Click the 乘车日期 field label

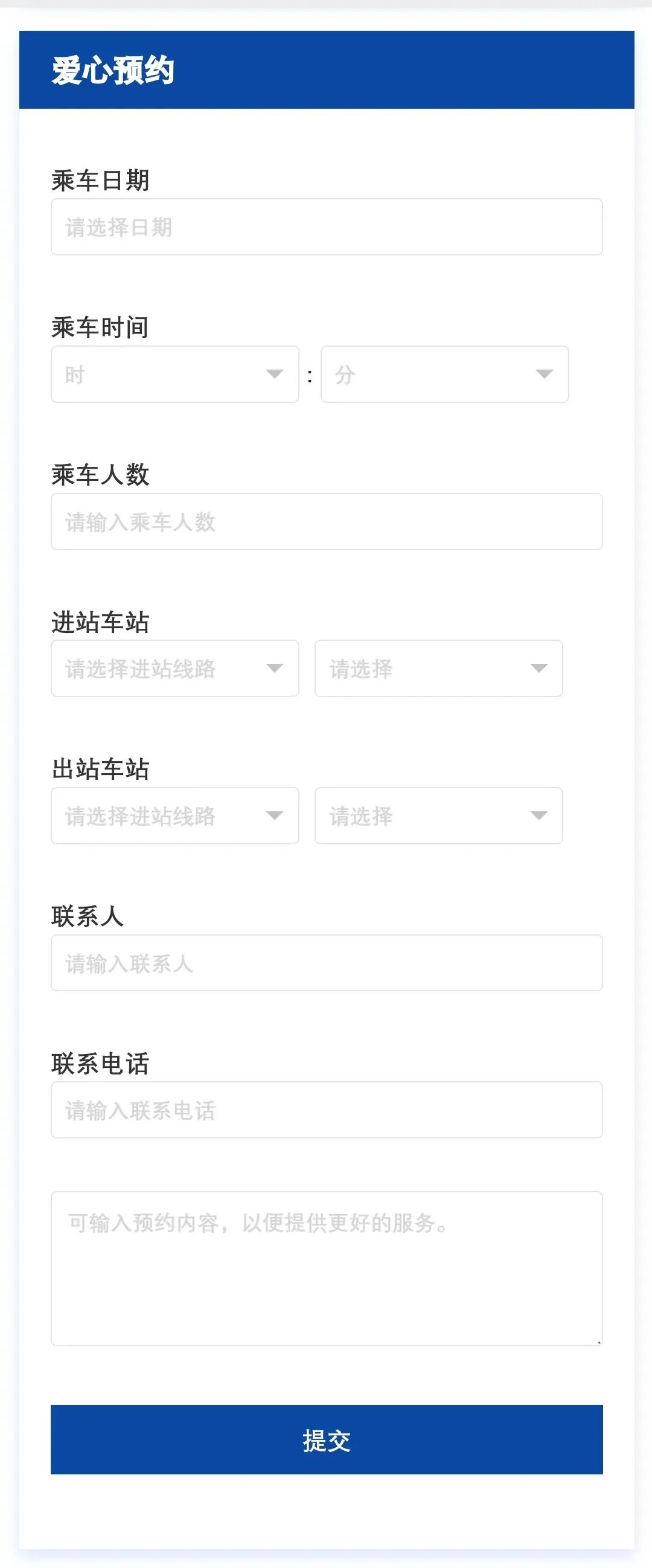100,181
